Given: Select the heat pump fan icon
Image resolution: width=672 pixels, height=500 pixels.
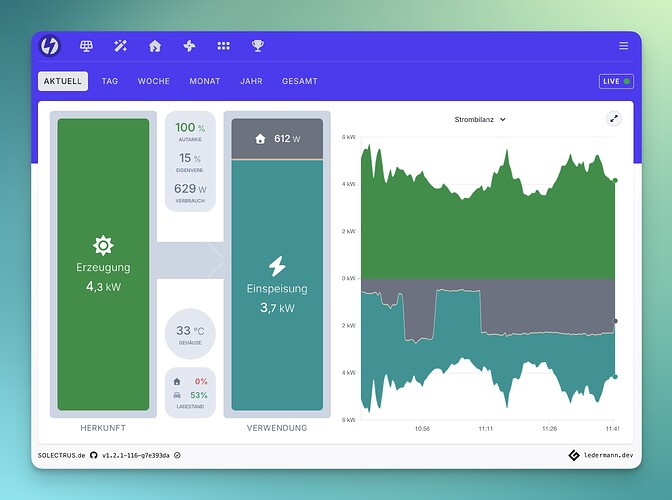Looking at the screenshot, I should click(x=189, y=46).
